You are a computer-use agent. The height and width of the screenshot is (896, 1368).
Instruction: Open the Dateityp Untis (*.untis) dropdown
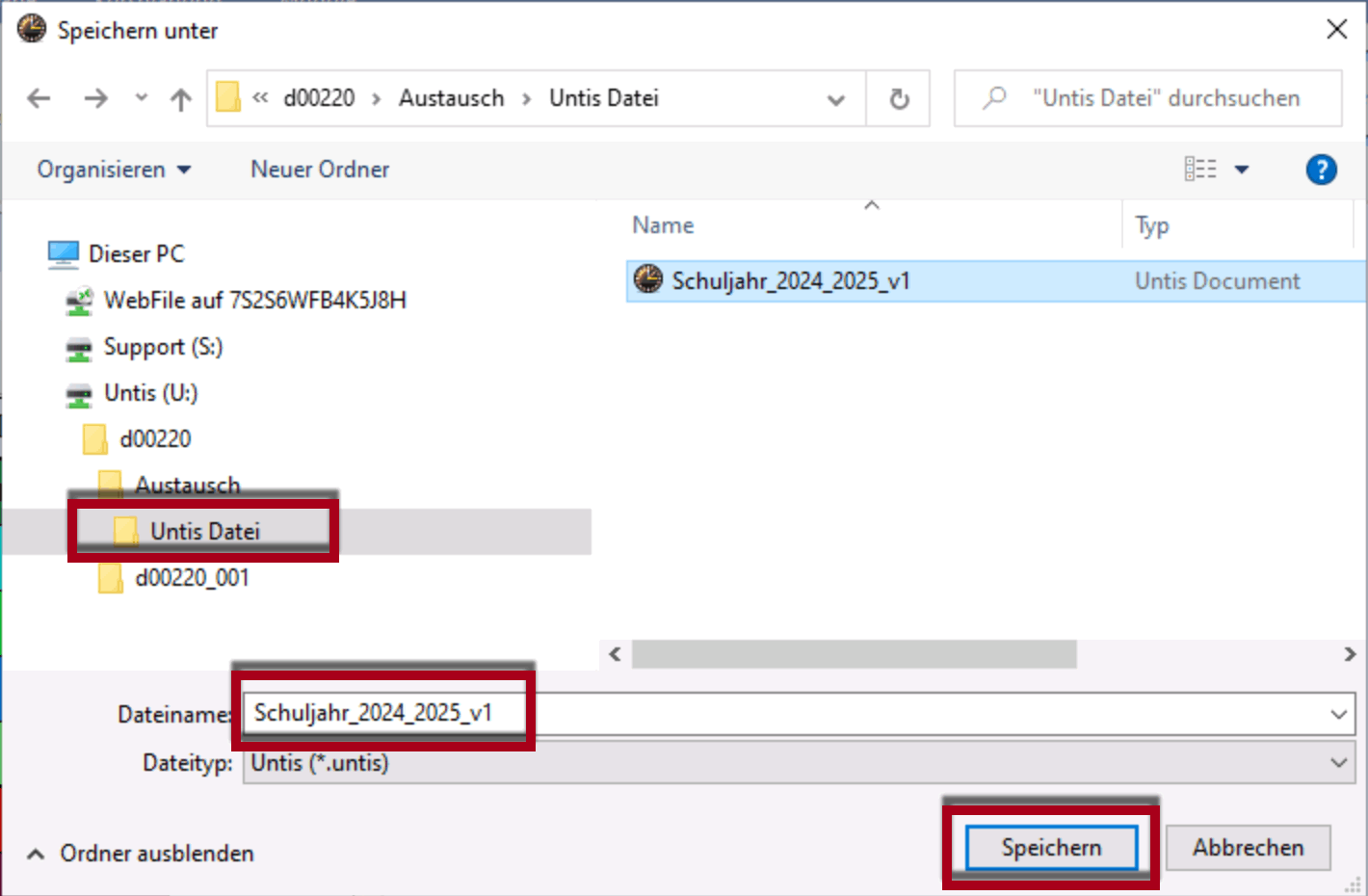tap(799, 763)
